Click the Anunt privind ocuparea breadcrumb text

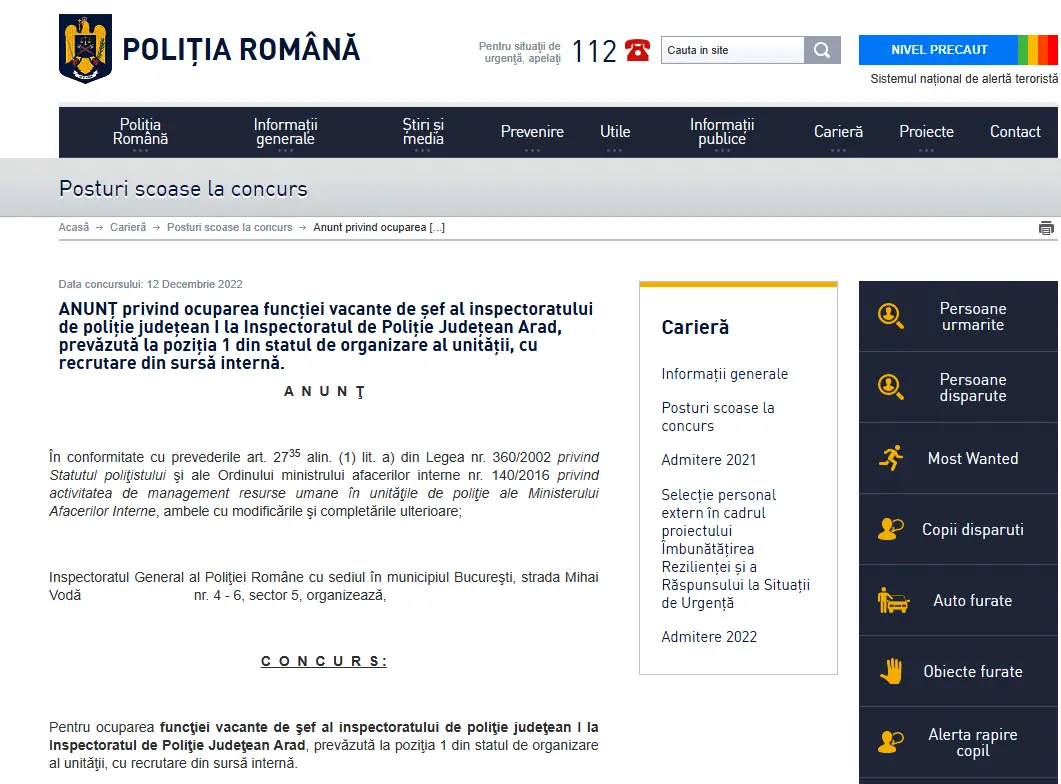(x=379, y=227)
